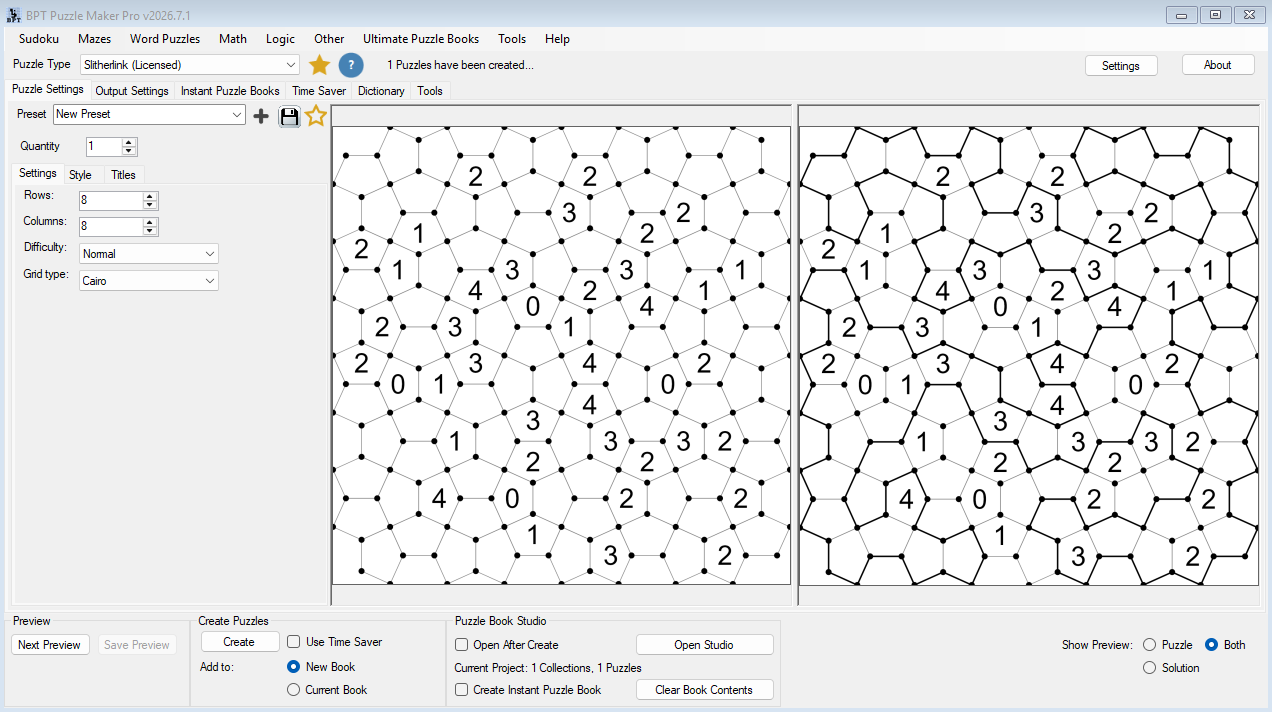
Task: Open the Mazes menu
Action: [x=95, y=39]
